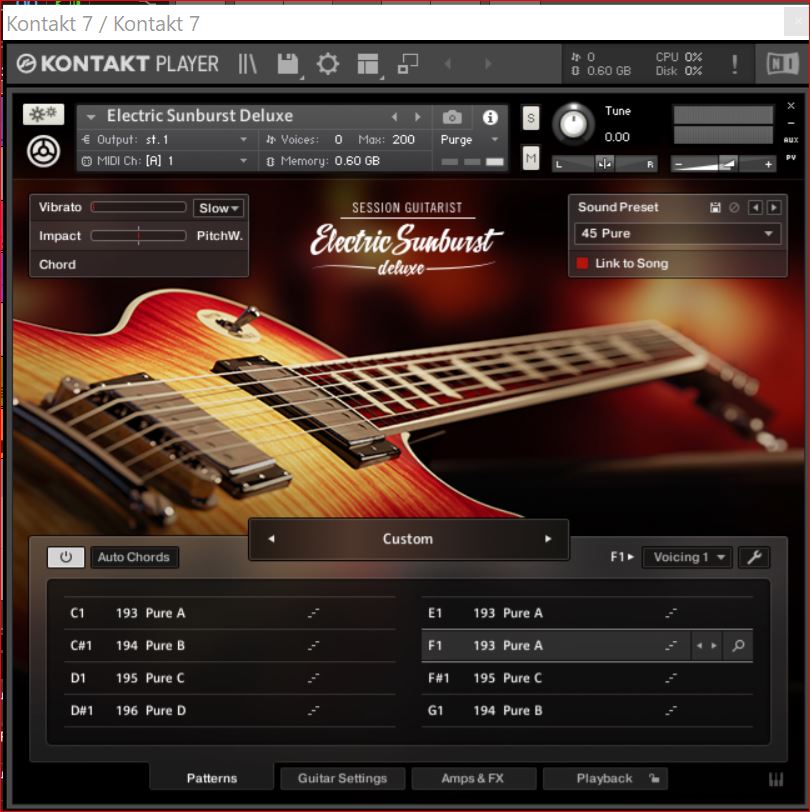Go to next Sound Preset arrow

click(x=774, y=208)
